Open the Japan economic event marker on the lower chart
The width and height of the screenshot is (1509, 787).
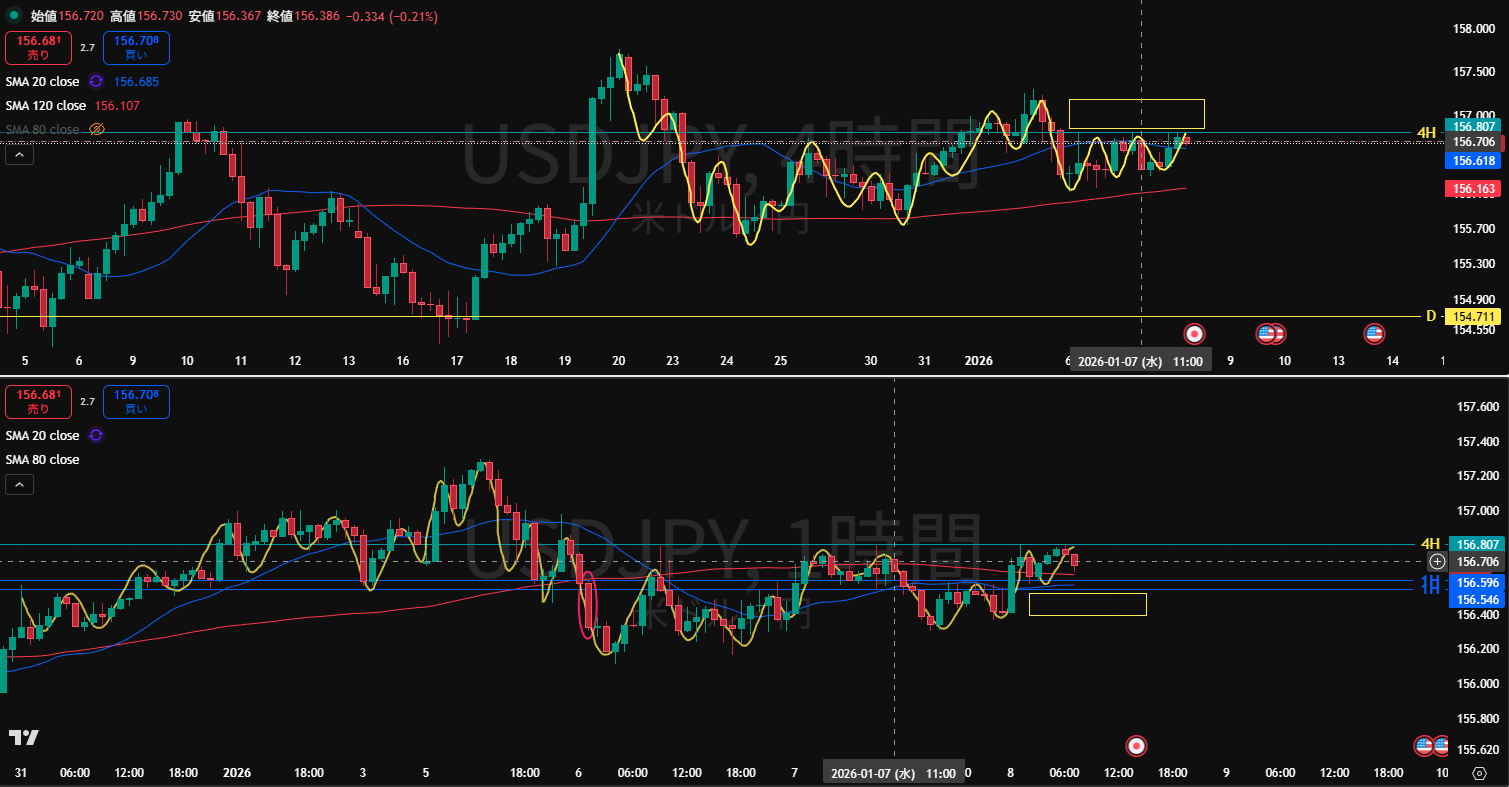tap(1136, 745)
